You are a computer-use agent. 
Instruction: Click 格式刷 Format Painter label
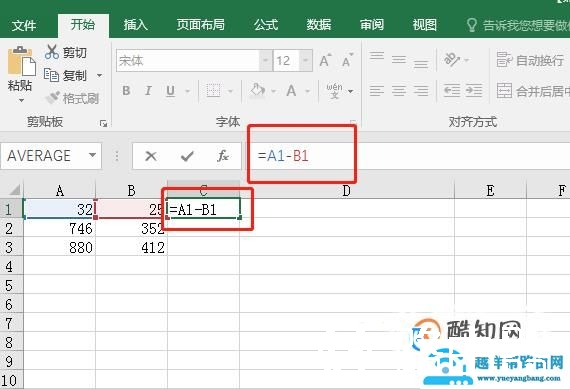[x=80, y=98]
